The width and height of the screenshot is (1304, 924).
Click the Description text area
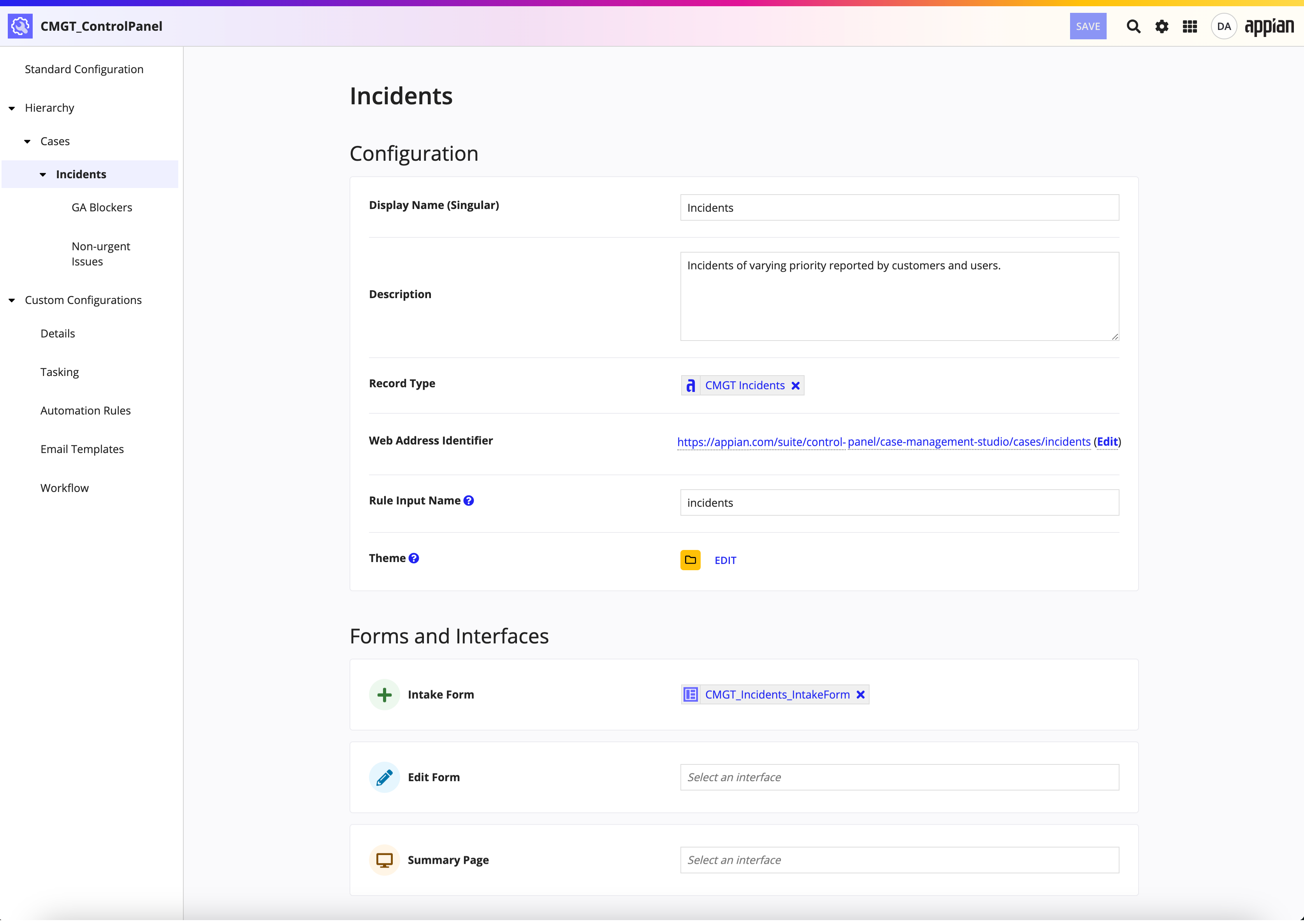[x=899, y=297]
